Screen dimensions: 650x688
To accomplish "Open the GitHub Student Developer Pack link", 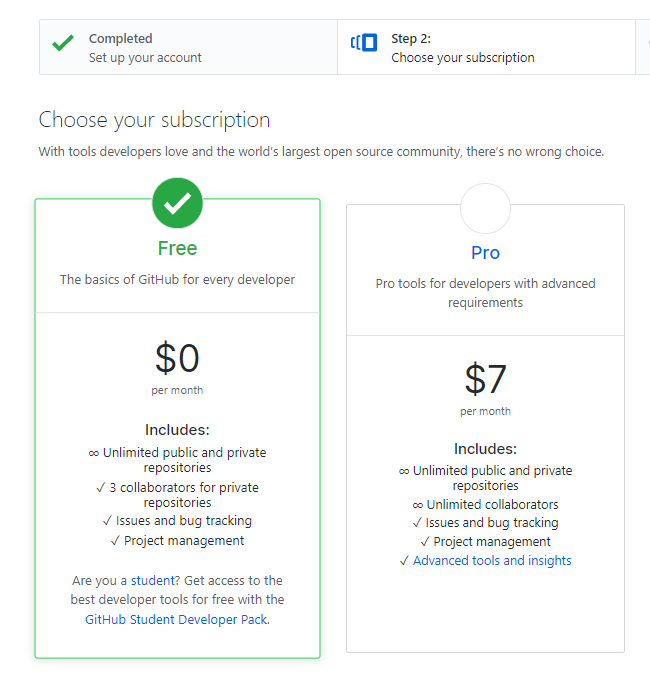I will click(x=176, y=619).
